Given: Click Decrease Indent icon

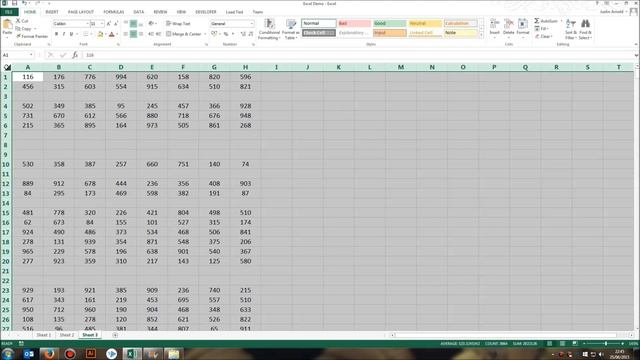Looking at the screenshot, I should click(x=151, y=34).
